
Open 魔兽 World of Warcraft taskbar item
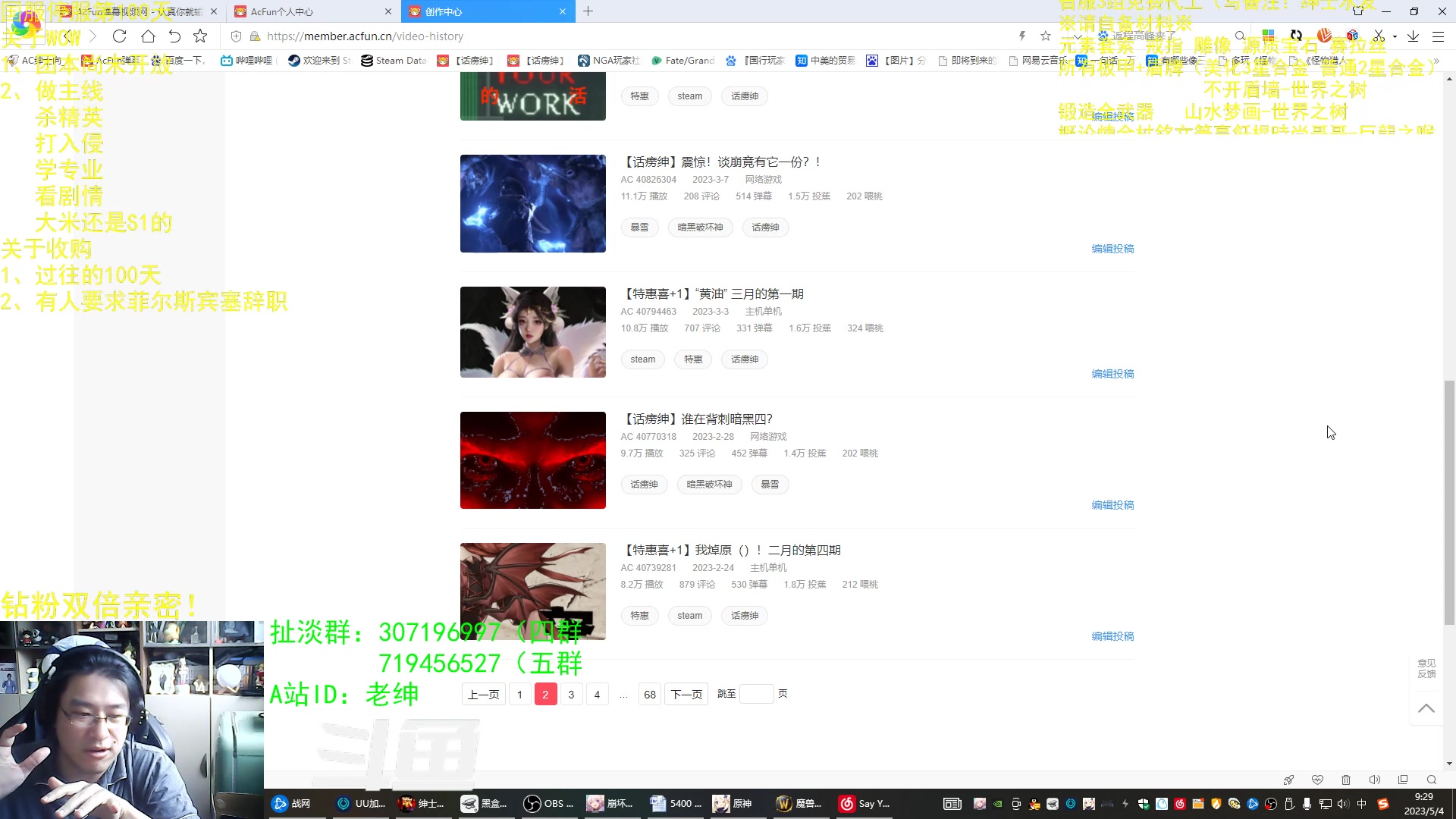(x=799, y=804)
